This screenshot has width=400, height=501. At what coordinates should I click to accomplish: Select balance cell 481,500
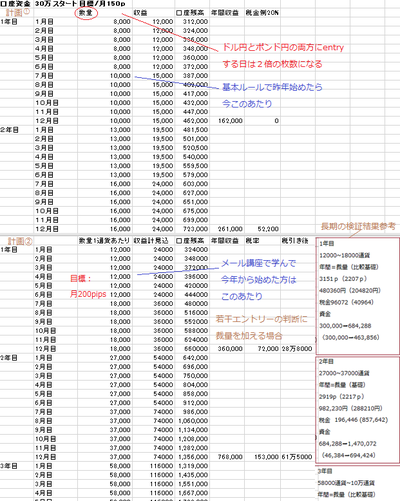(x=195, y=130)
